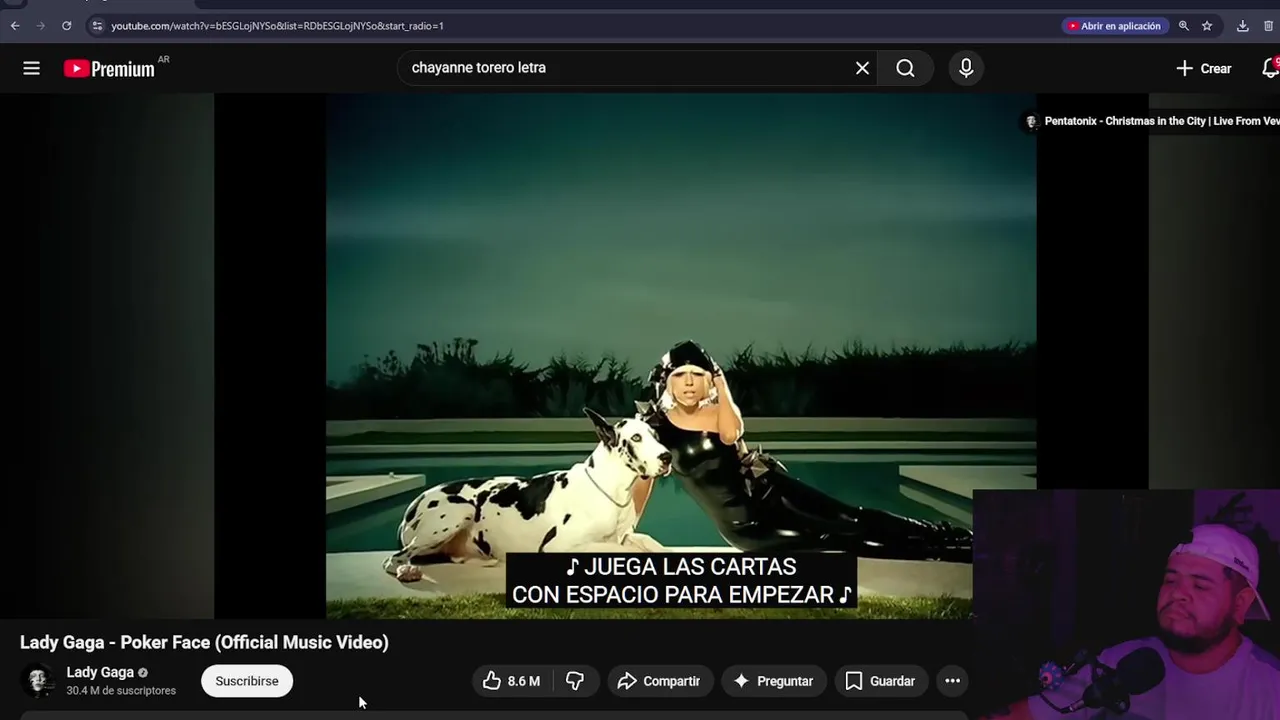
Task: Open site info icon in address bar
Action: tap(97, 26)
